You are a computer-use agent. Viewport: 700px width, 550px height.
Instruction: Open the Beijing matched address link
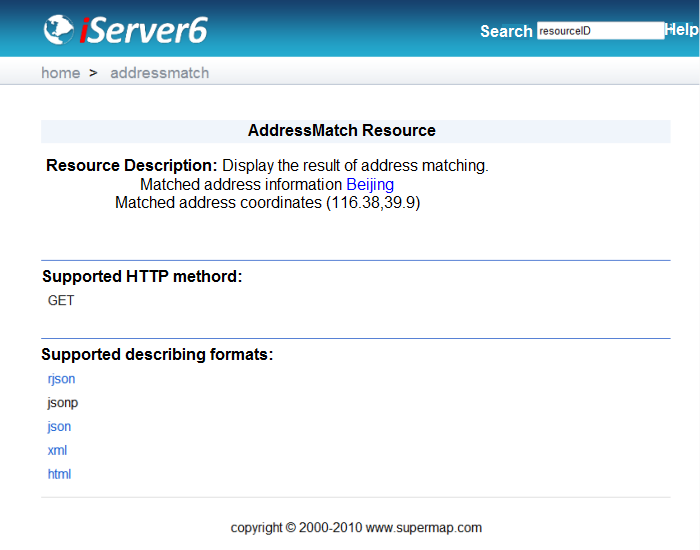[x=370, y=185]
